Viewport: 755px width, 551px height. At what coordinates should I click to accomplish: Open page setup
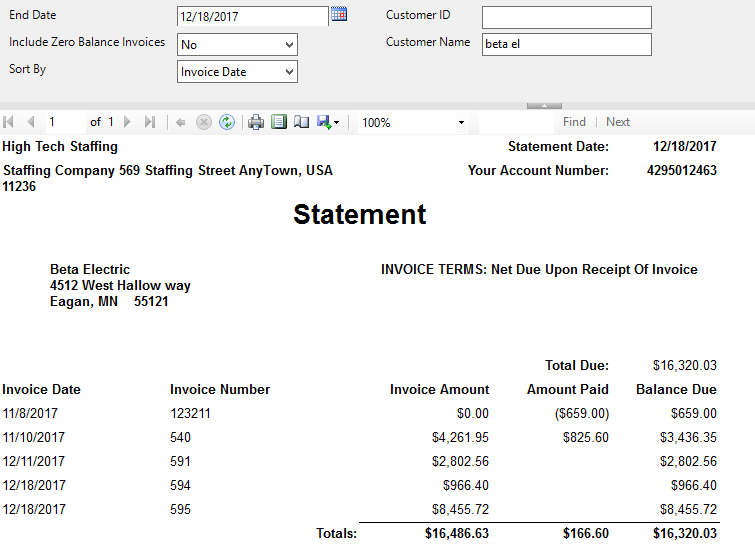(x=301, y=122)
